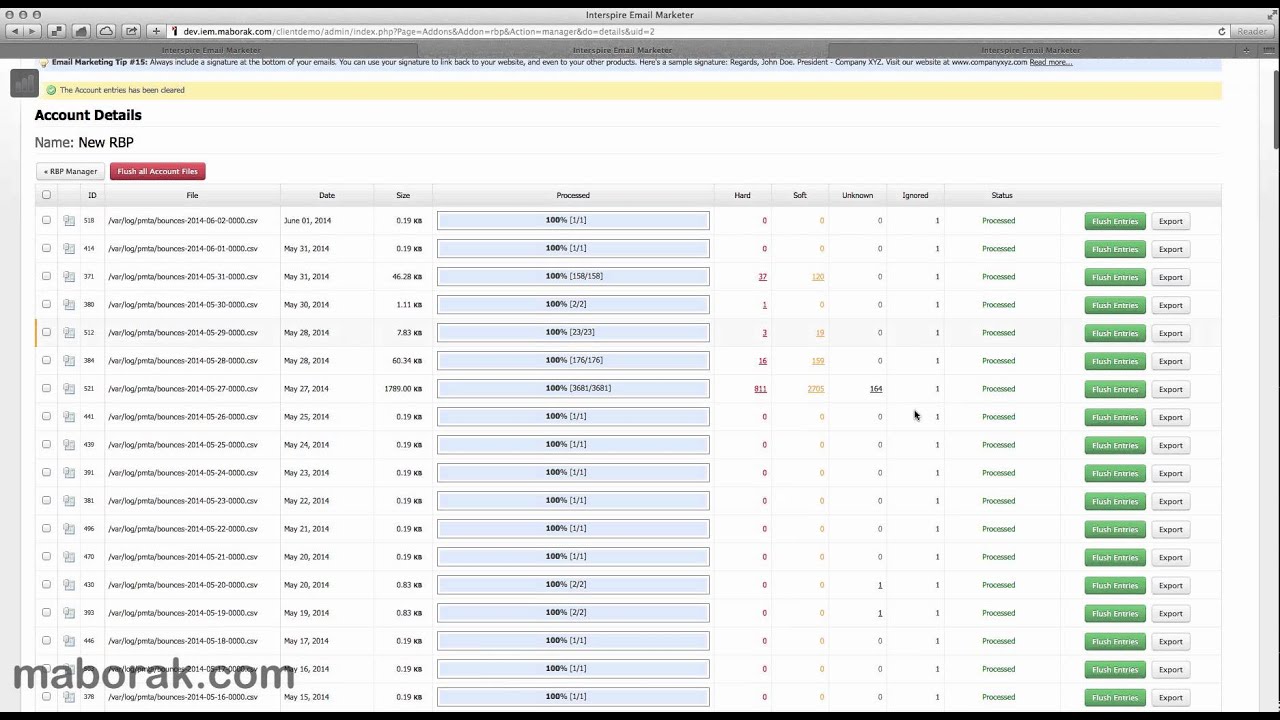Image resolution: width=1280 pixels, height=720 pixels.
Task: Open the file icon for row ID 512
Action: click(69, 333)
